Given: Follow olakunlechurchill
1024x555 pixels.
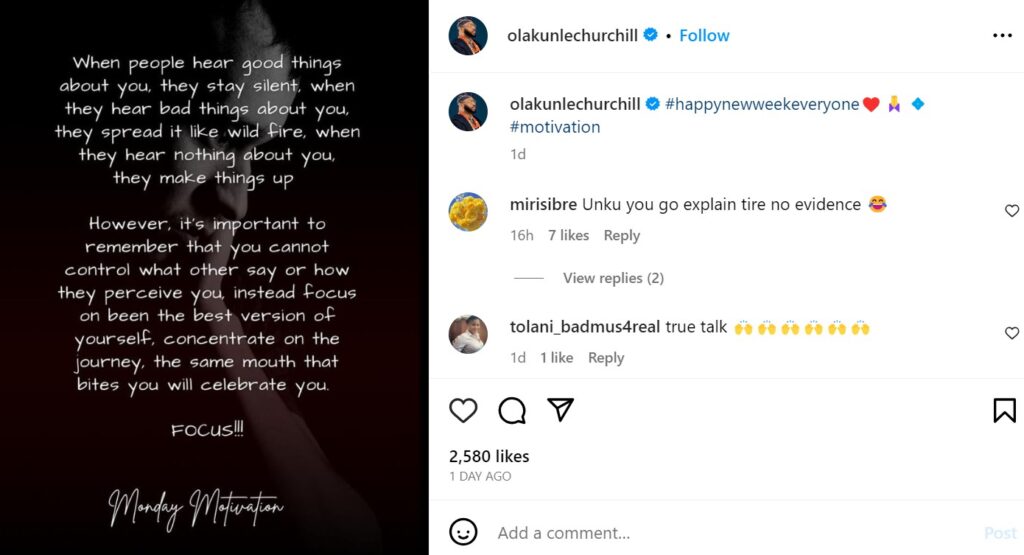Looking at the screenshot, I should click(x=704, y=35).
